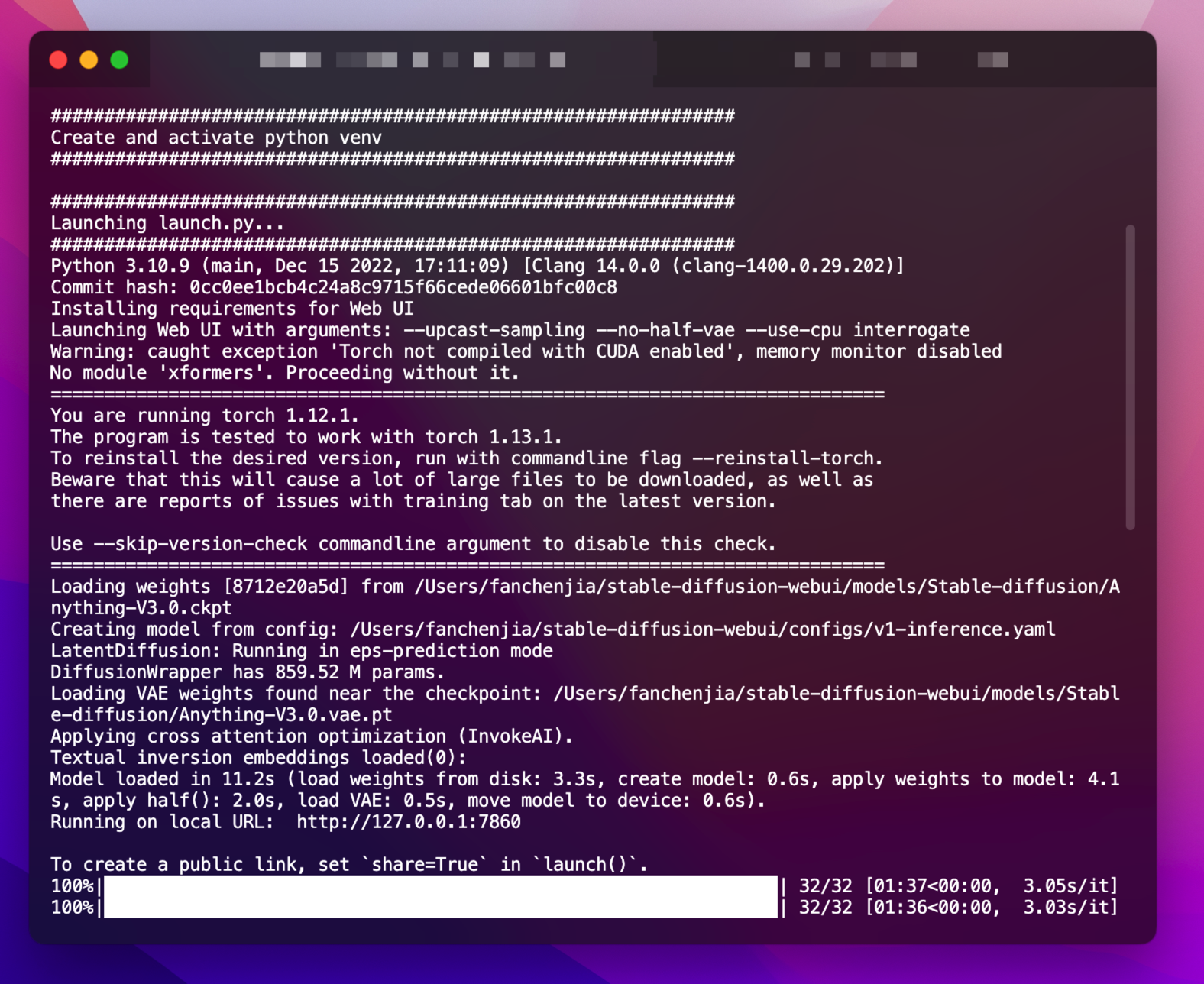Click the stats "32/32 [01:37<00:00, 3.05s/it]"
This screenshot has width=1204, height=984.
click(x=959, y=886)
